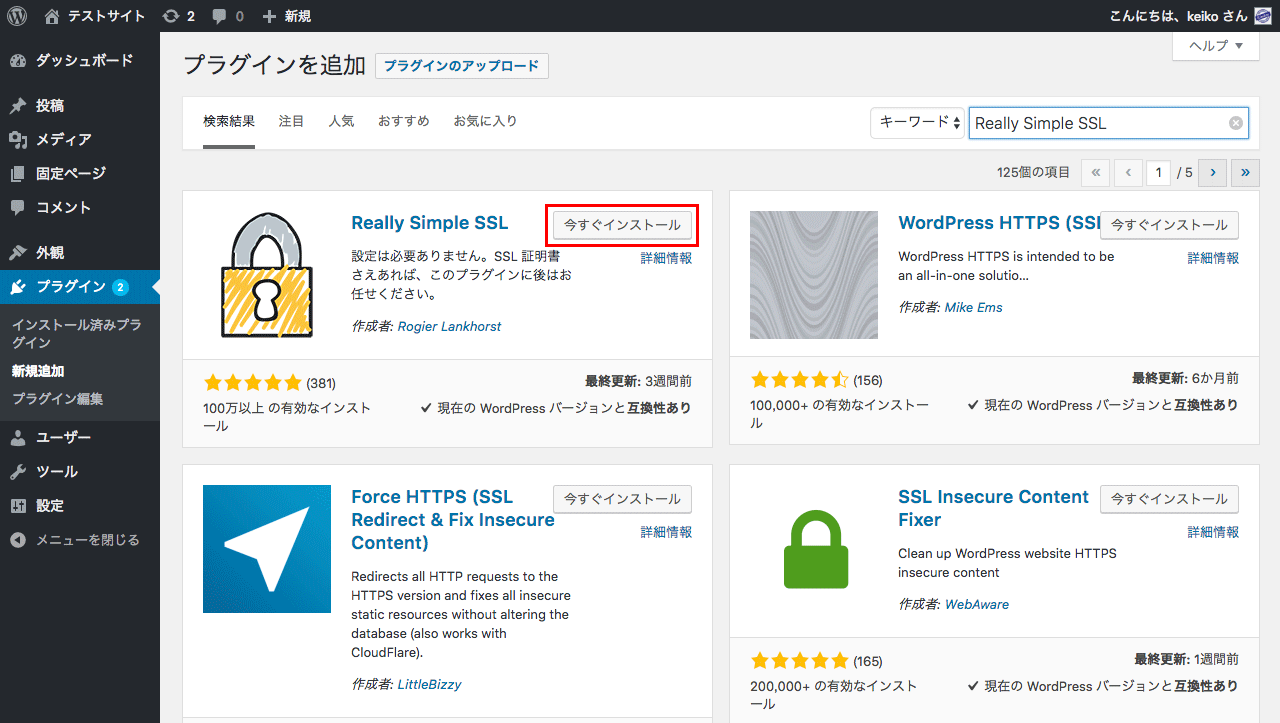Open the キーワード search type dropdown
Screen dimensions: 1280x723
(x=917, y=122)
